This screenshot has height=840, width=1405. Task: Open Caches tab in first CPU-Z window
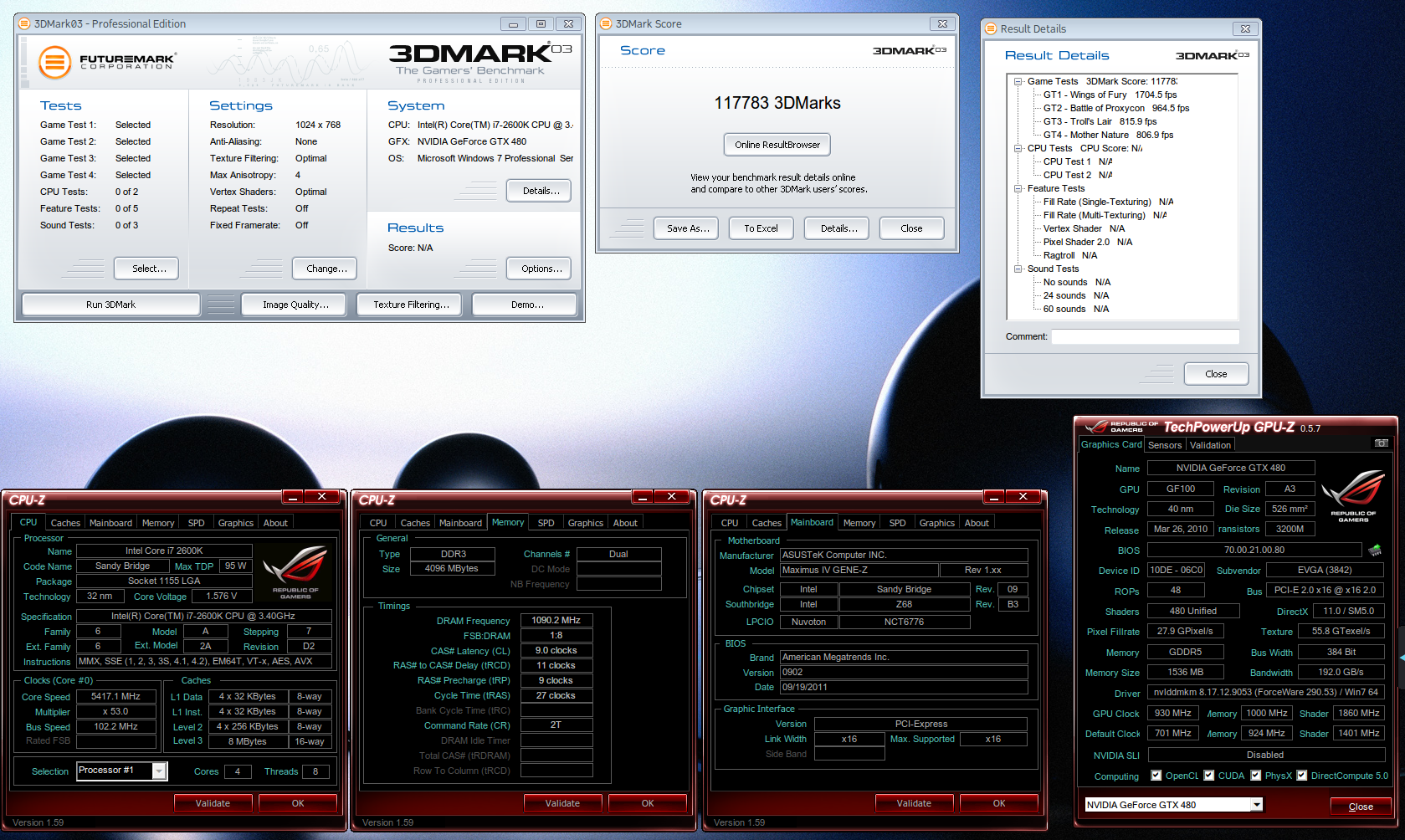pos(66,523)
